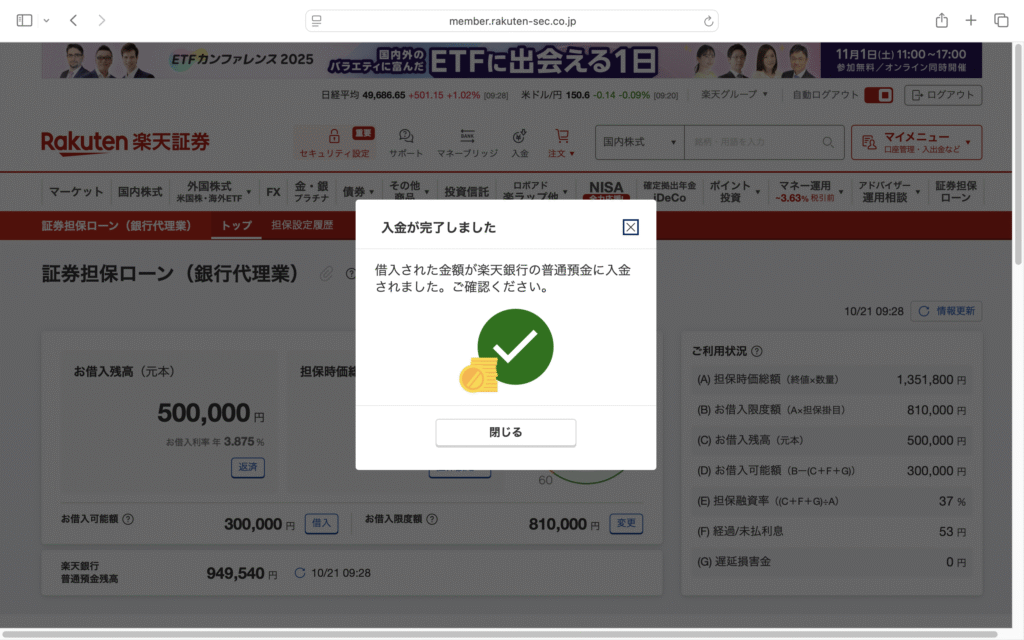This screenshot has height=640, width=1024.
Task: Open the マイメニュー dropdown
Action: 916,142
